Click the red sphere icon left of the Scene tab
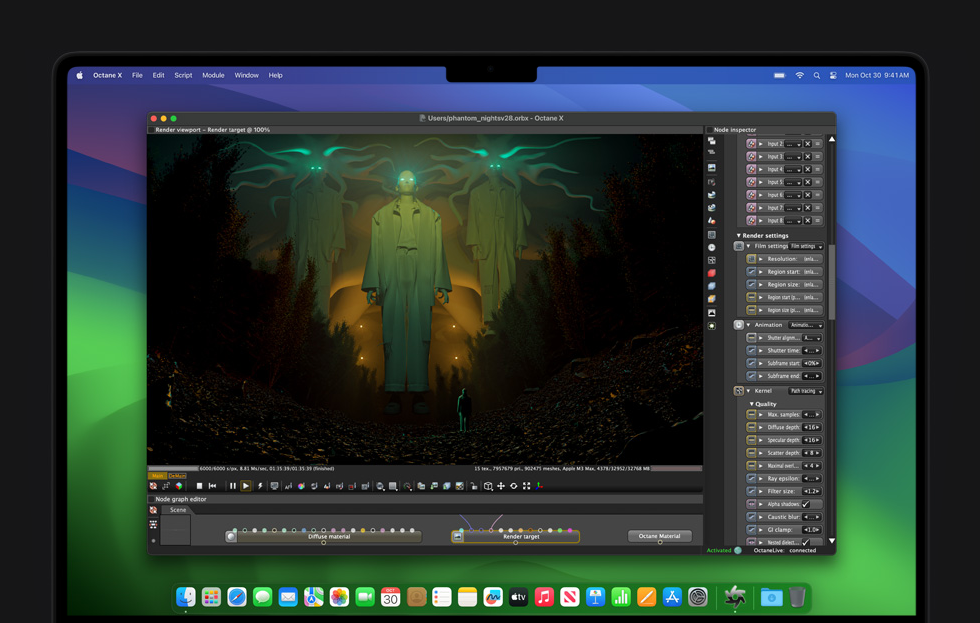This screenshot has width=980, height=623. click(153, 510)
